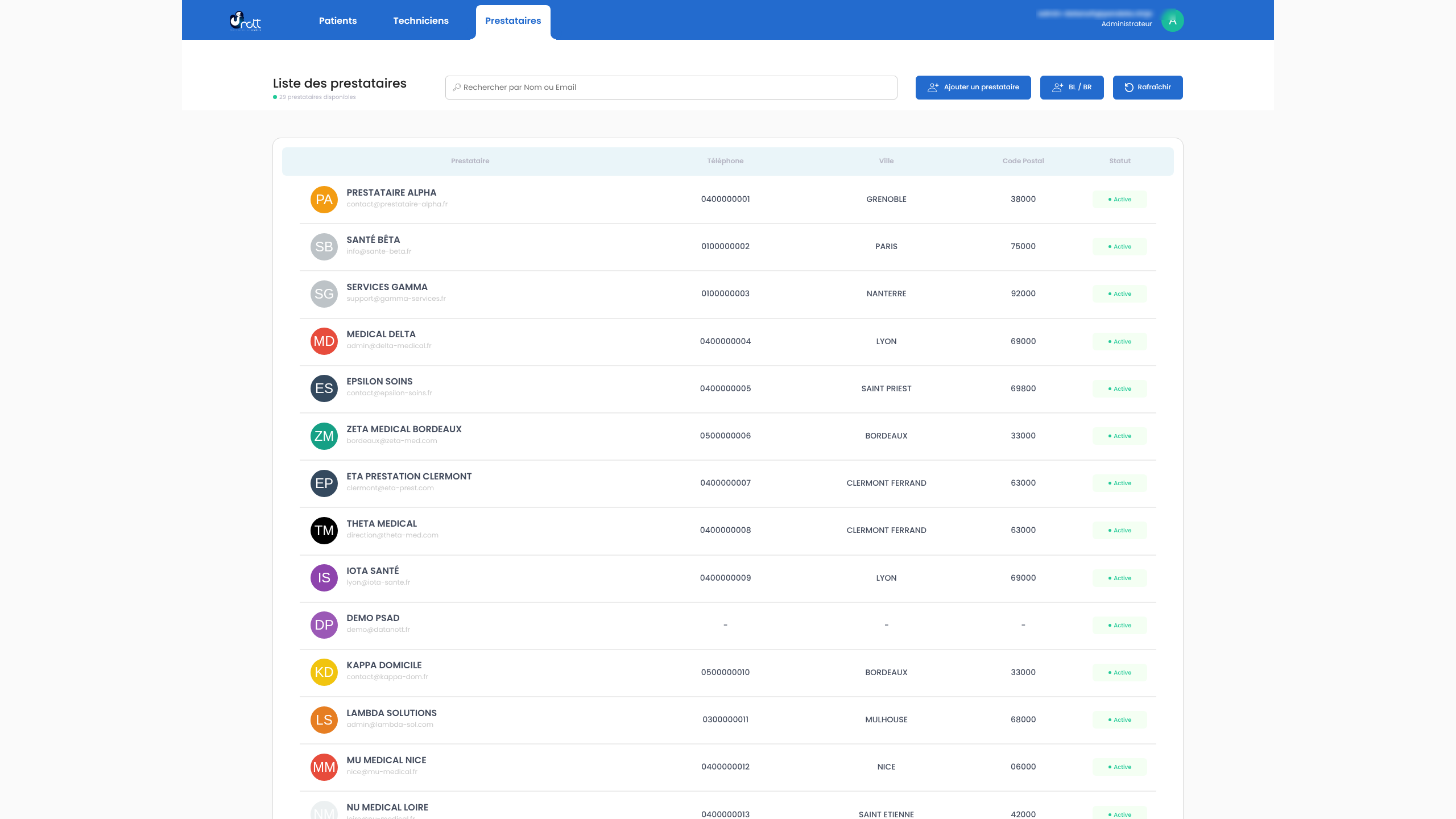Open the EPSILON SOINS provider name
1456x819 pixels.
[x=379, y=382]
